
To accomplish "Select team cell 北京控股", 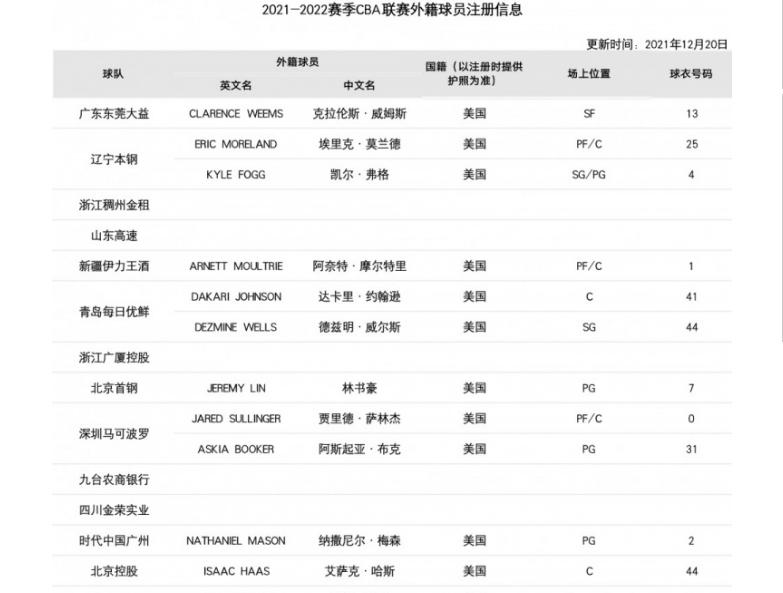I will (114, 571).
